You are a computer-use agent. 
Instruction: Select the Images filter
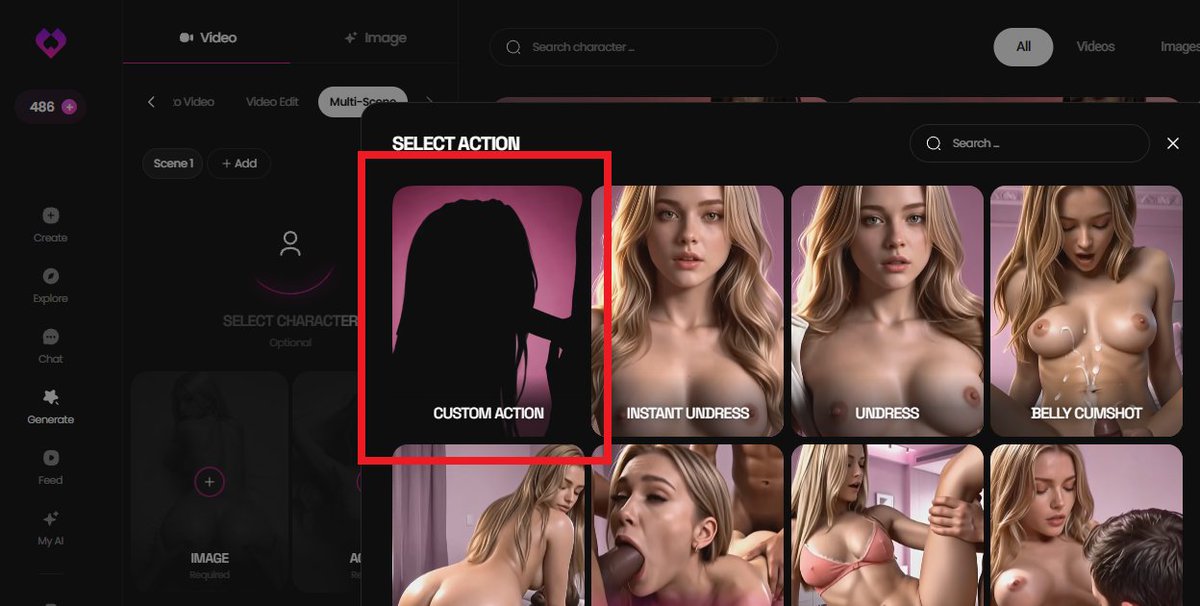tap(1180, 46)
